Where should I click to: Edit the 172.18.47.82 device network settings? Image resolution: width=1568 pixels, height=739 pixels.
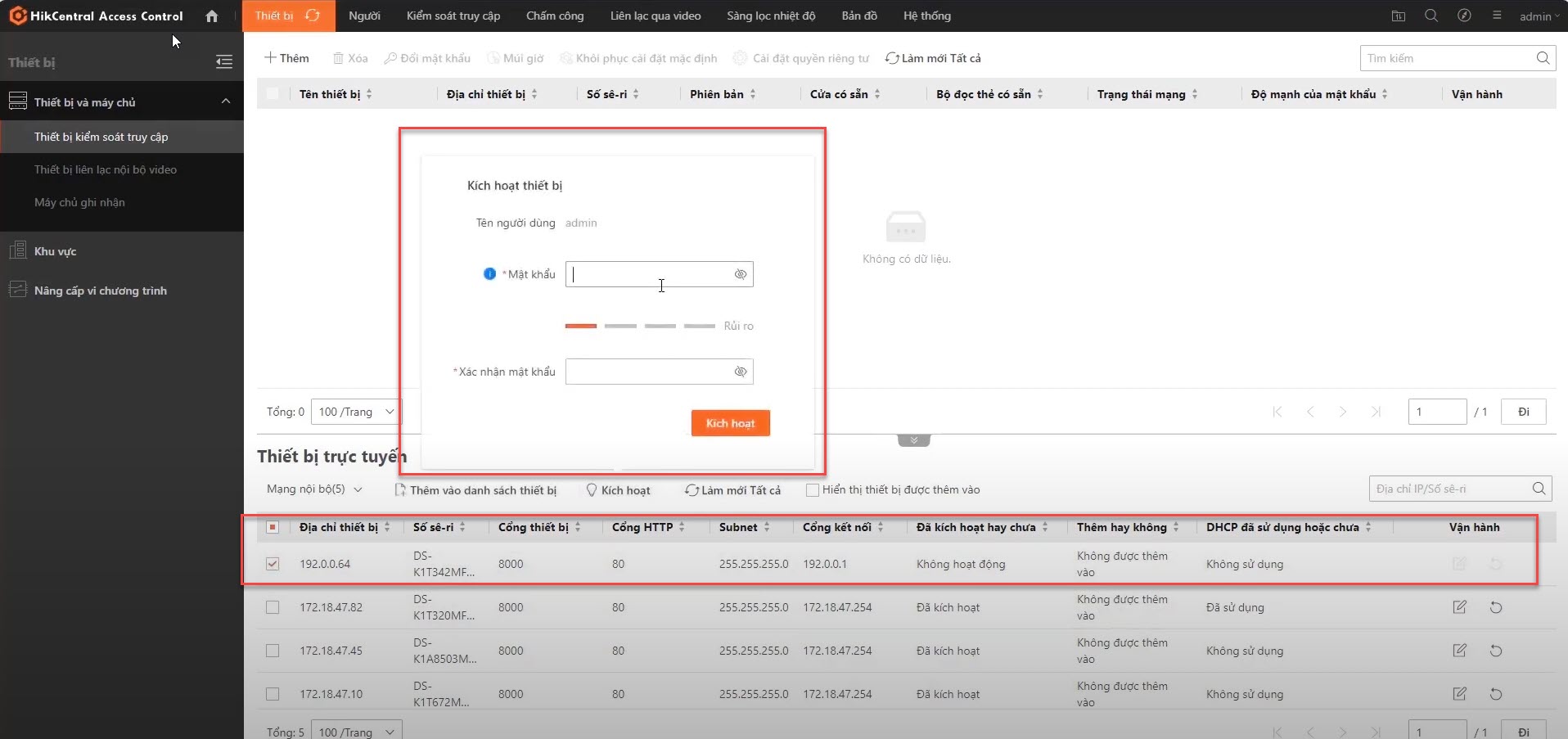1459,607
